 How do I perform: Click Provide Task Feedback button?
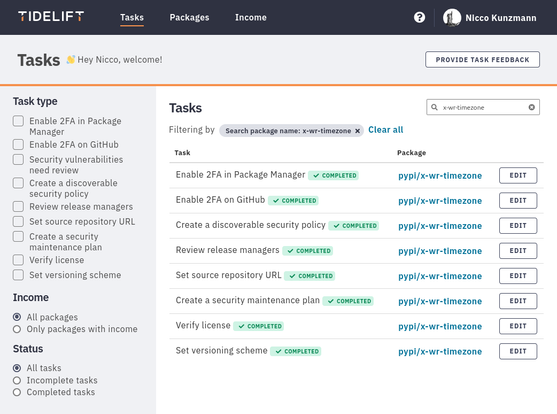[x=482, y=60]
